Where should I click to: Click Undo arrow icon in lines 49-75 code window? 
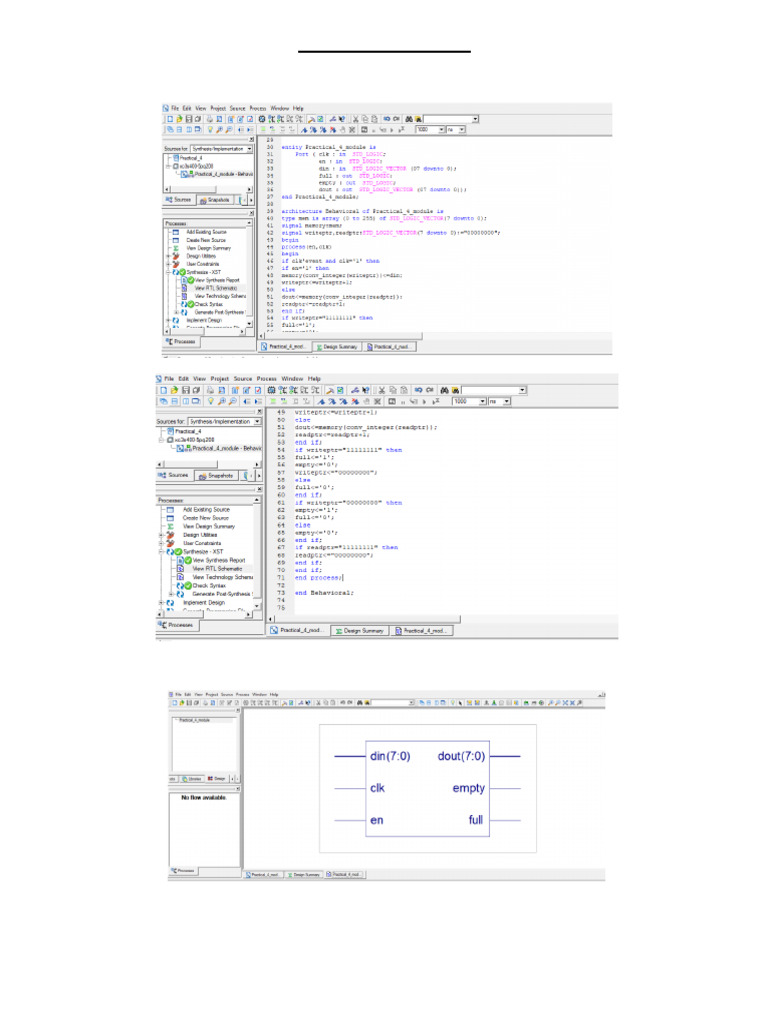[418, 390]
